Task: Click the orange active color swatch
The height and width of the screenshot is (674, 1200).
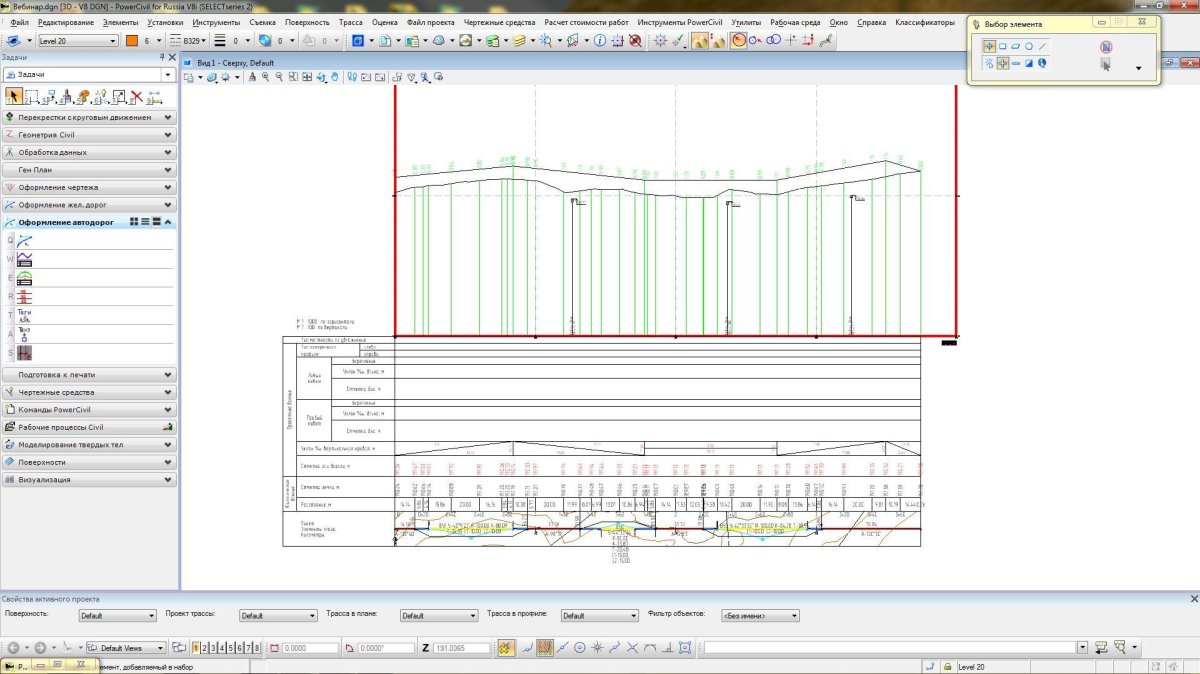Action: pyautogui.click(x=131, y=41)
